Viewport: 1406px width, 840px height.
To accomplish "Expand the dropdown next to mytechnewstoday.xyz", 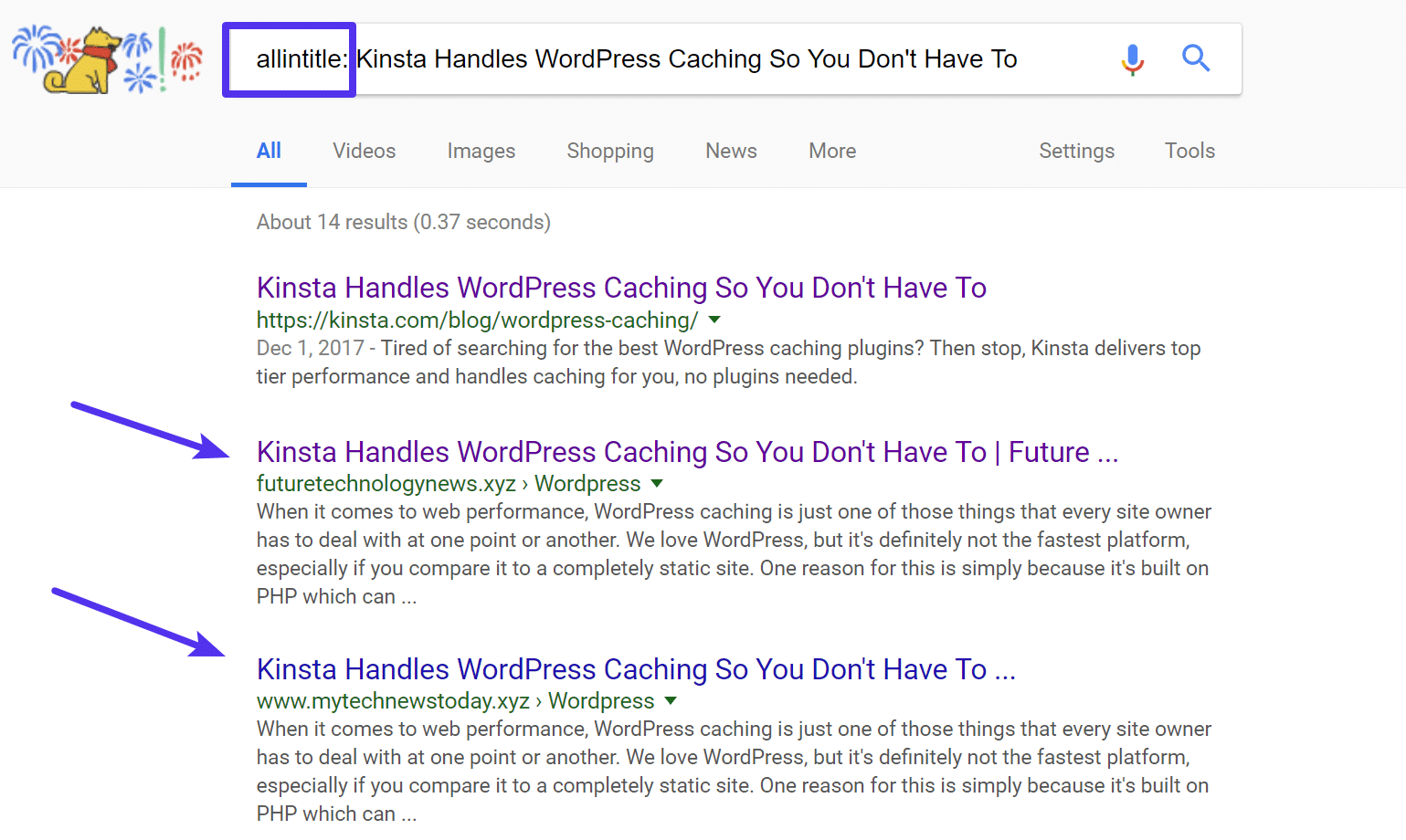I will tap(671, 700).
